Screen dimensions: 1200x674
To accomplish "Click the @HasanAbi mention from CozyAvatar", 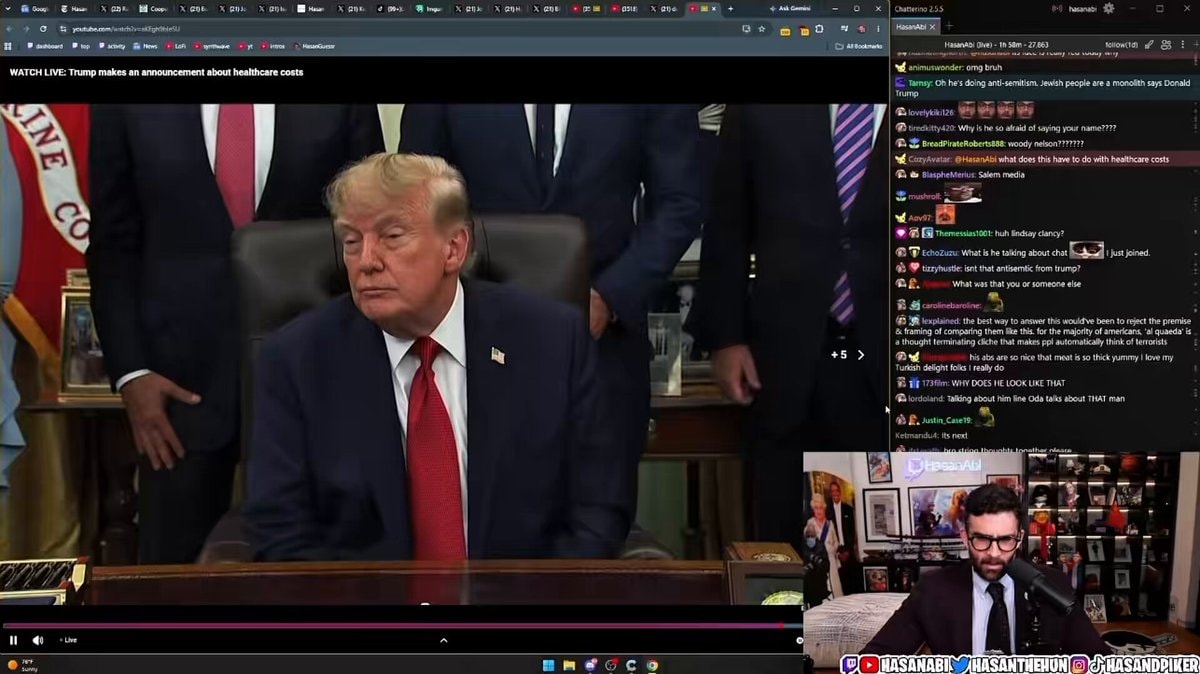I will (x=976, y=159).
